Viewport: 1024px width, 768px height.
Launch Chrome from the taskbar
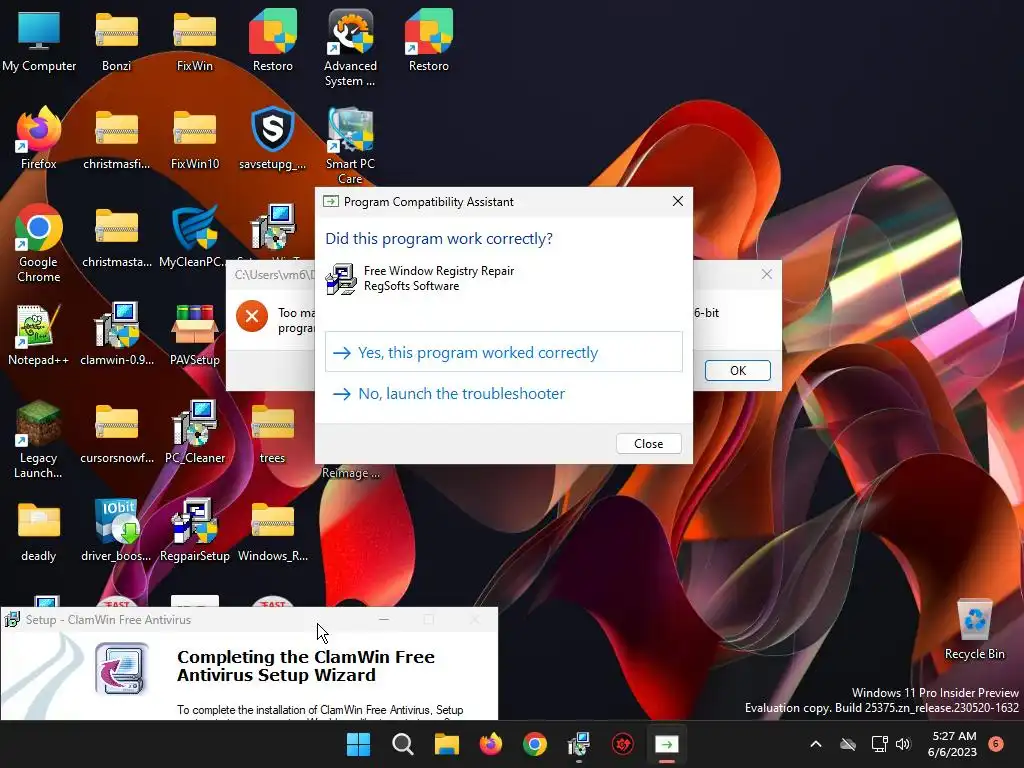[x=535, y=744]
